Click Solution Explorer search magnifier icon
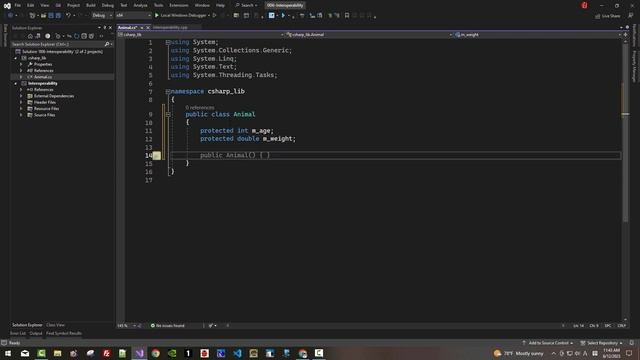 107,44
